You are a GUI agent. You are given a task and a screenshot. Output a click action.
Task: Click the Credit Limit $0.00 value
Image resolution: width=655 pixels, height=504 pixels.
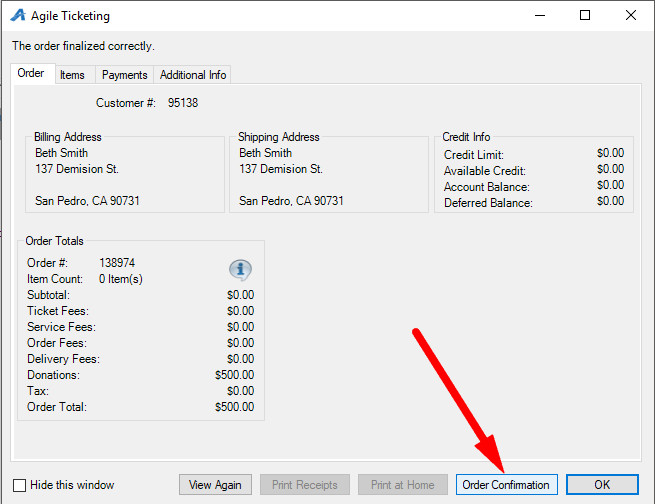(x=610, y=153)
